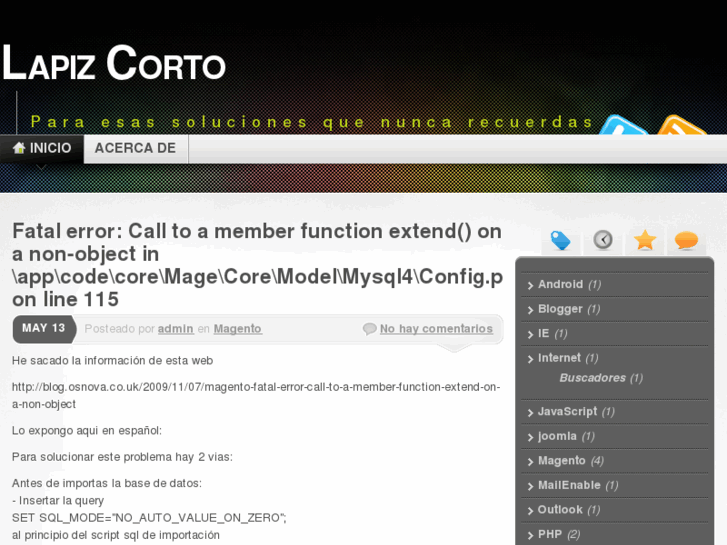Go to the INICIO menu item
The width and height of the screenshot is (727, 545).
tap(42, 148)
